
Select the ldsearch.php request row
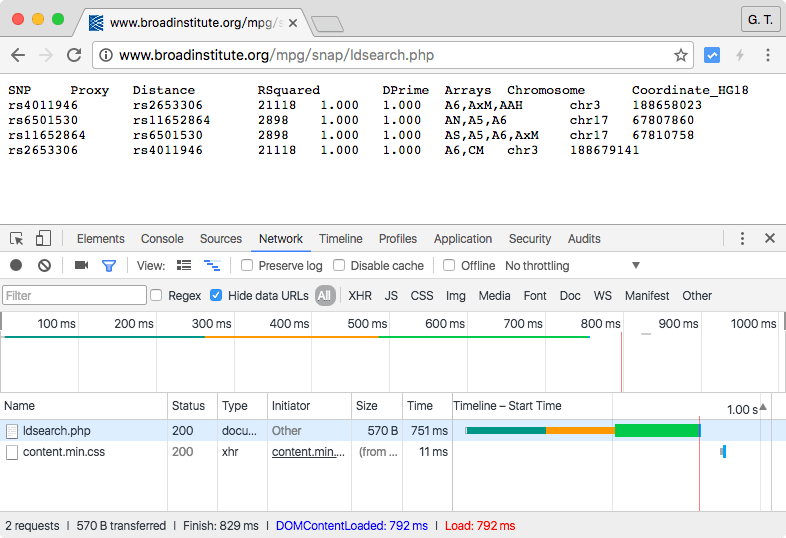click(x=57, y=431)
